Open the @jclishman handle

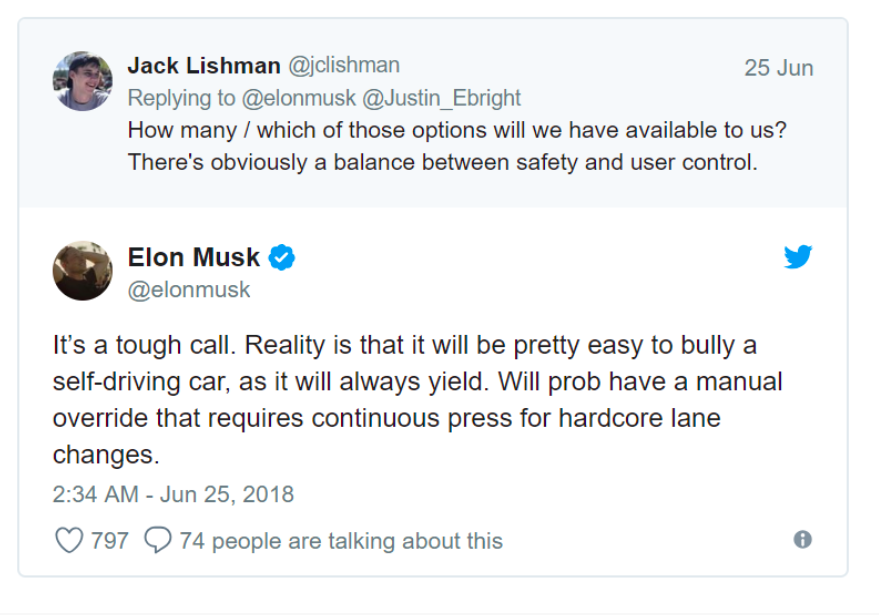(x=344, y=66)
